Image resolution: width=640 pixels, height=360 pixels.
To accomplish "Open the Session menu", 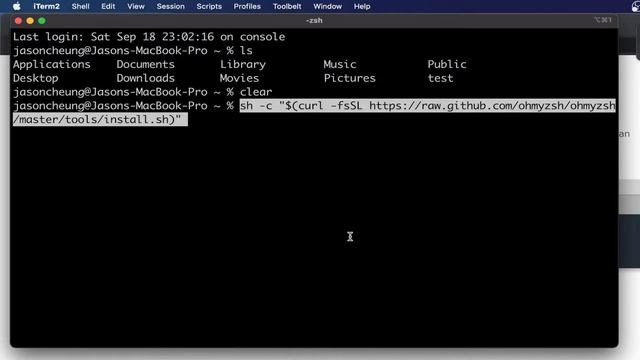I will (171, 7).
